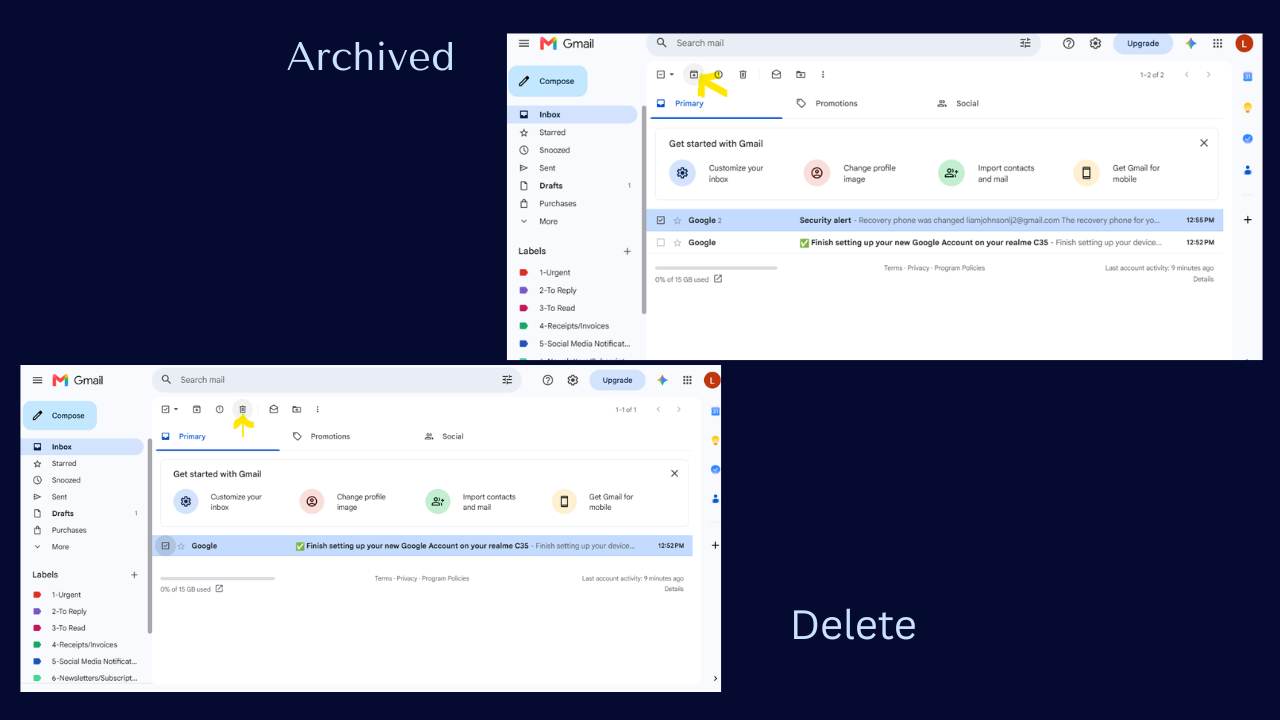Open Keep lightbulb icon in upper Gmail window
The width and height of the screenshot is (1280, 720).
coord(1248,108)
